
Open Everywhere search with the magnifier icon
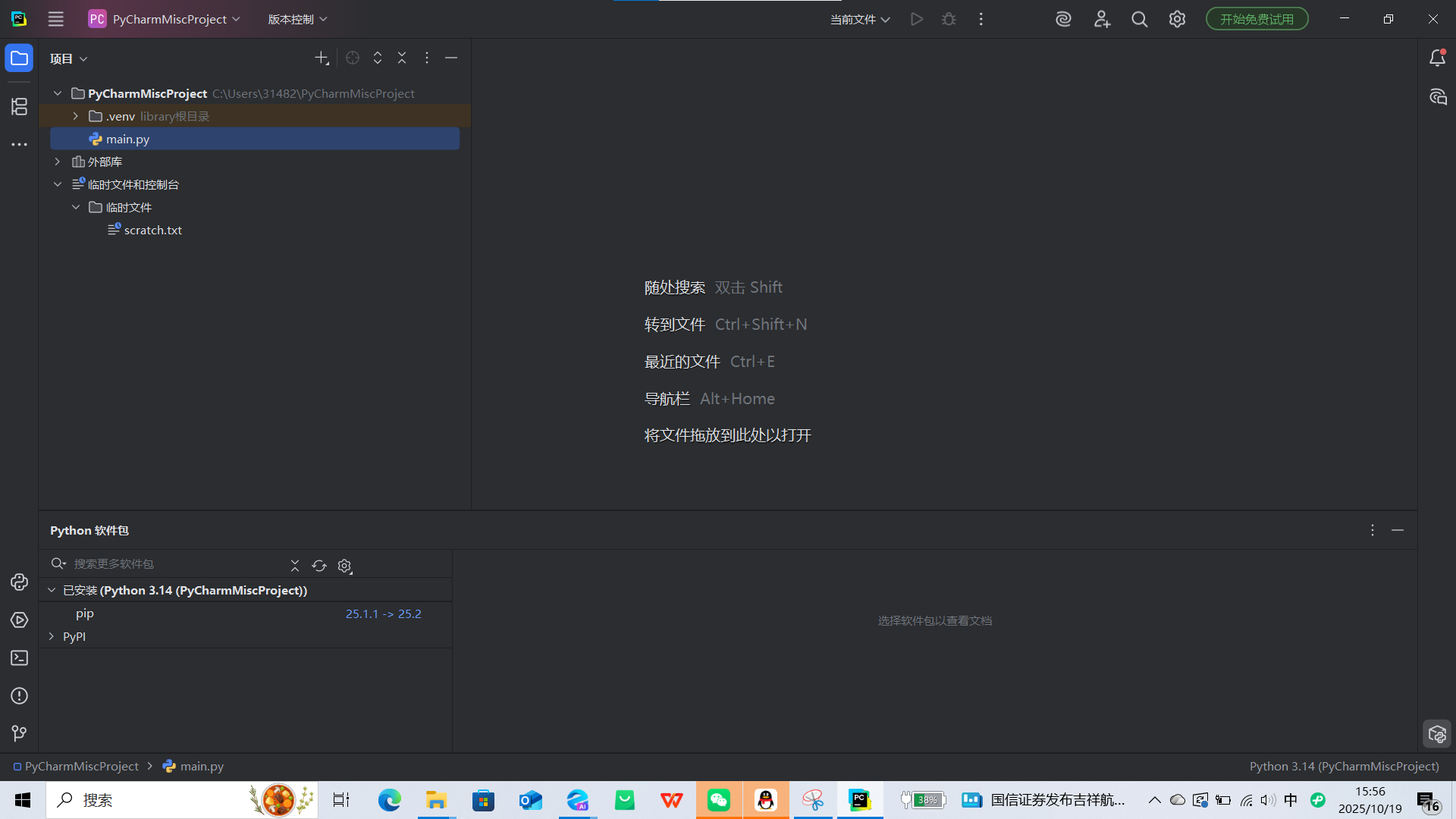1139,19
